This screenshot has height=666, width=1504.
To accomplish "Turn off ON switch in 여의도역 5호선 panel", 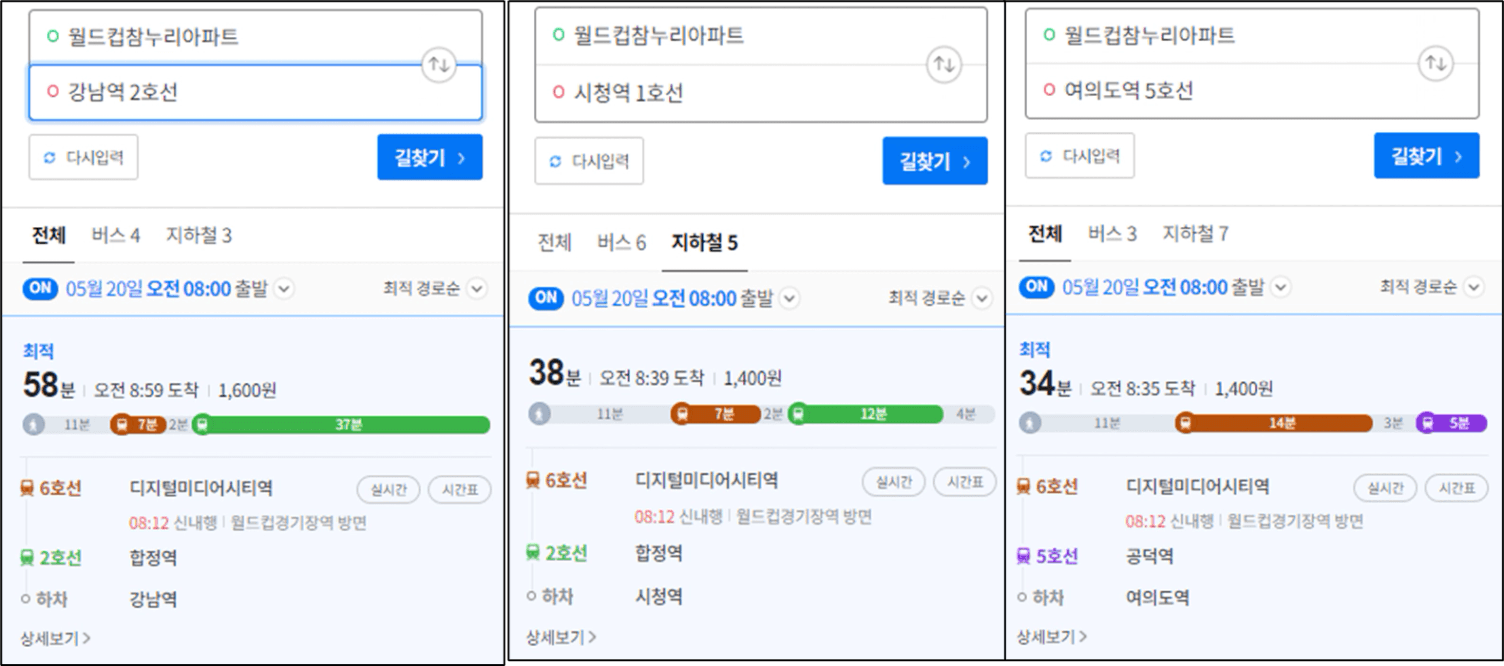I will tap(1037, 287).
